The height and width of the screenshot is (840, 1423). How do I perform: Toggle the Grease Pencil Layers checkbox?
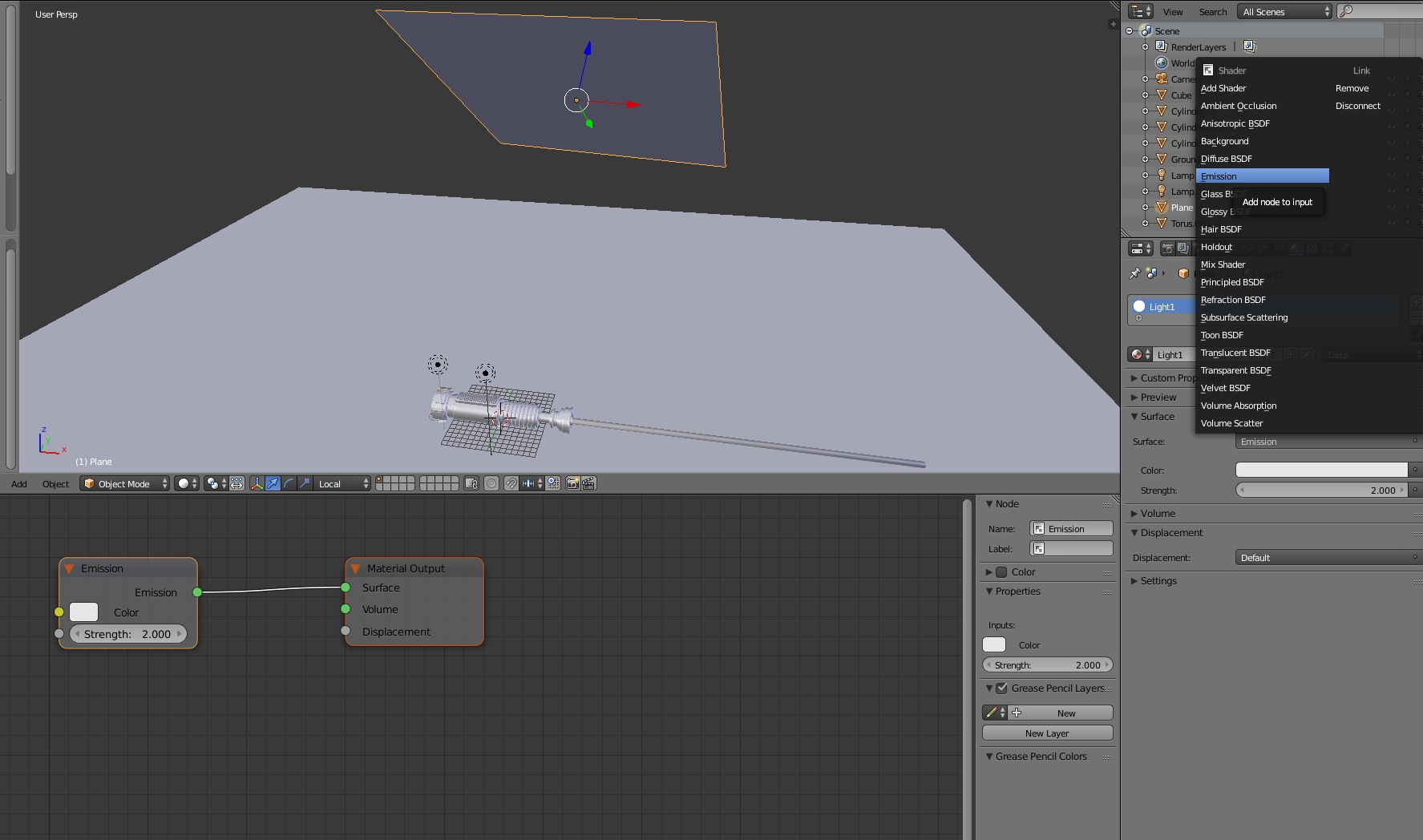1001,688
